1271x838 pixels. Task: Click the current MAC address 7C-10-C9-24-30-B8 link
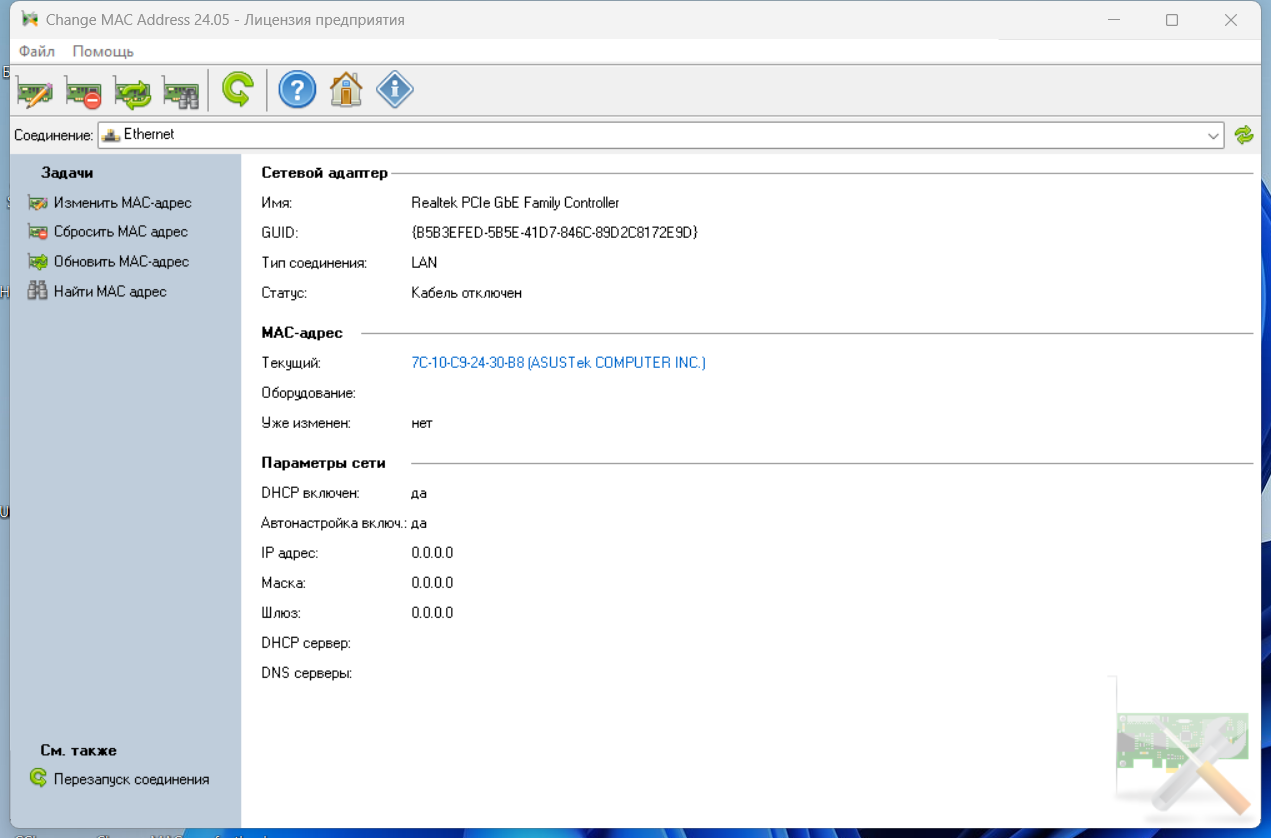pos(558,363)
